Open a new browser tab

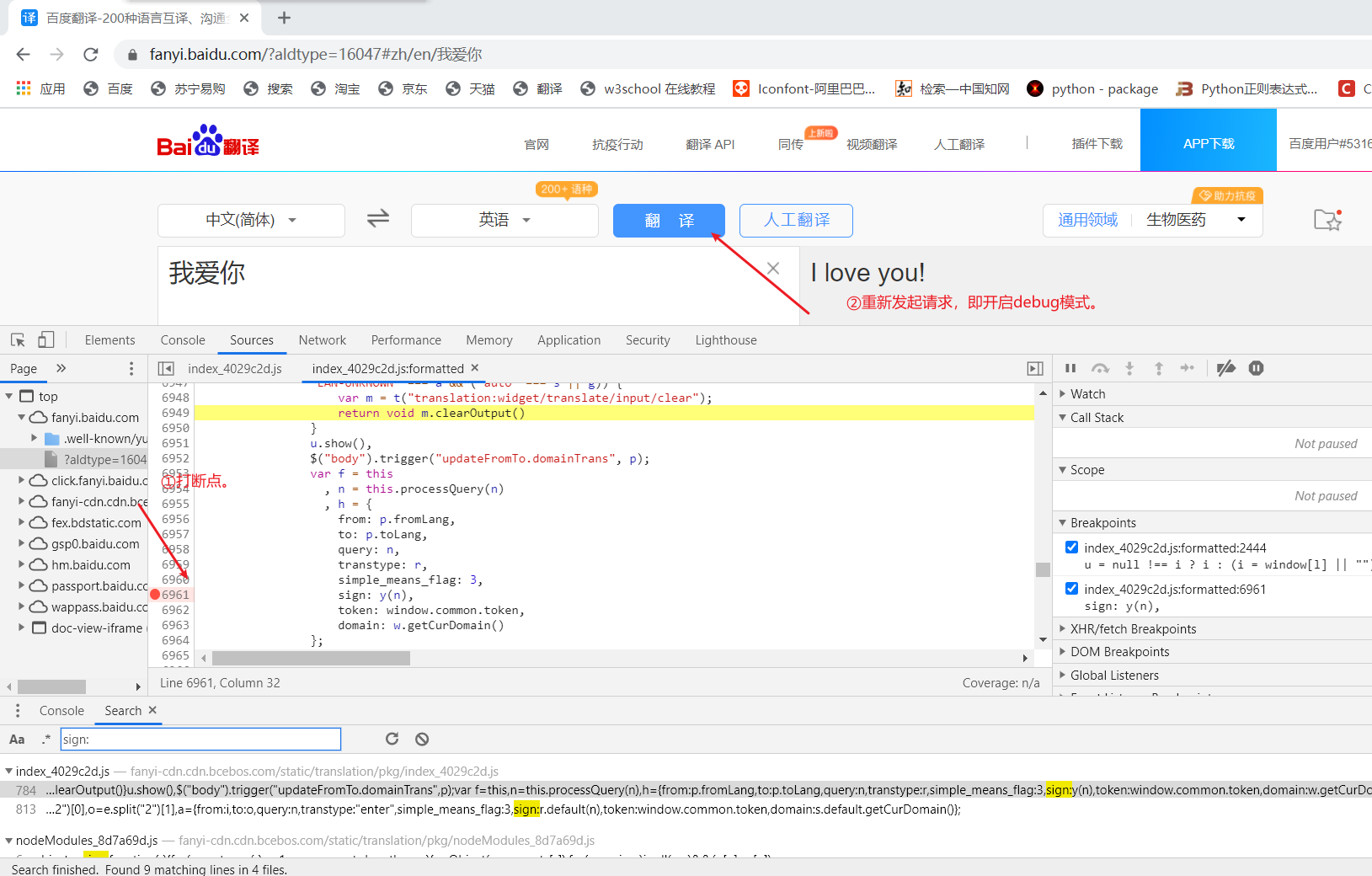(x=284, y=18)
